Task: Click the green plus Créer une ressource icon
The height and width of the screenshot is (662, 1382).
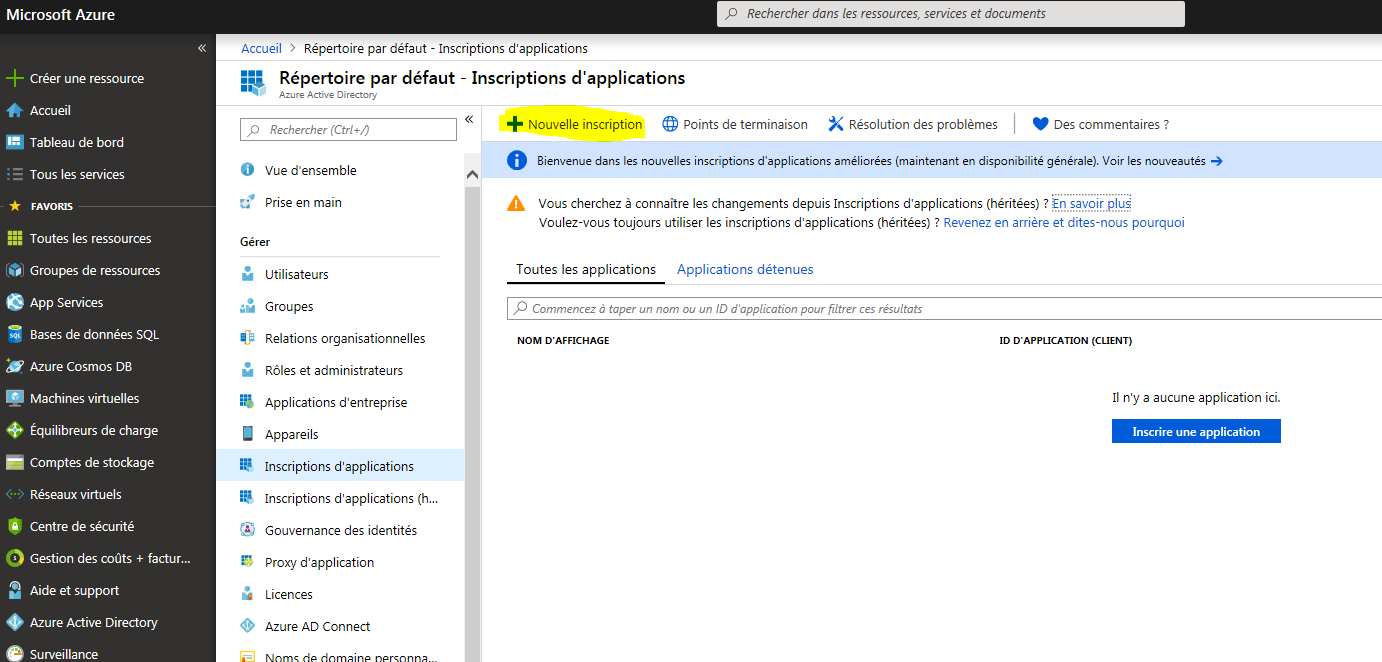Action: pos(15,78)
